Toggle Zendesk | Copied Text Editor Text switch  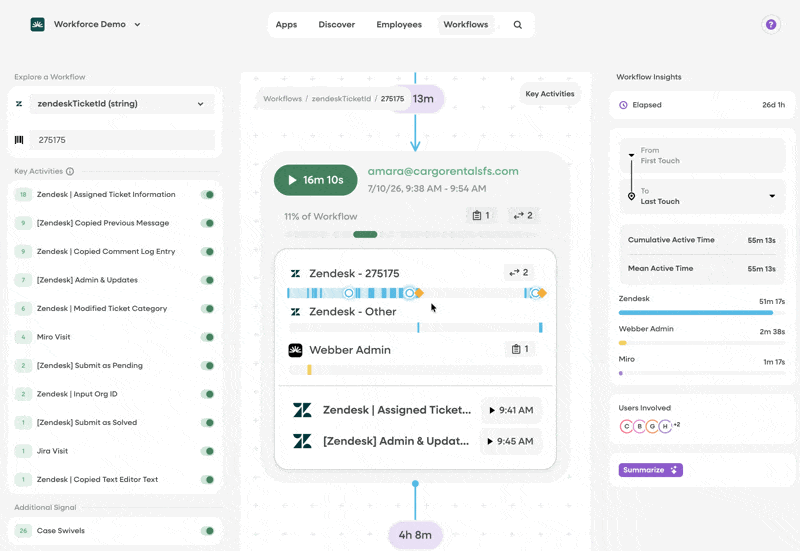click(207, 480)
